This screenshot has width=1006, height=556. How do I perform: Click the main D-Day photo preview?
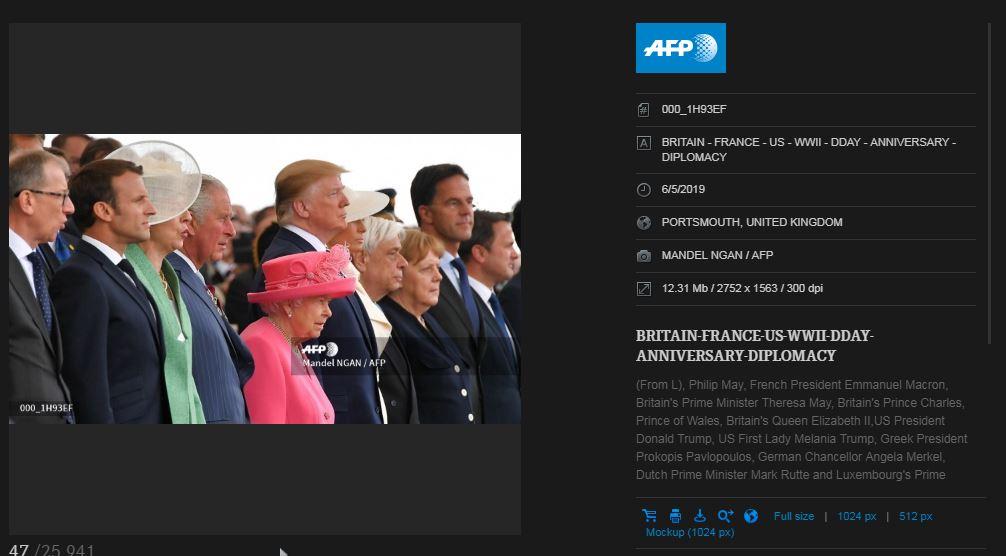265,279
